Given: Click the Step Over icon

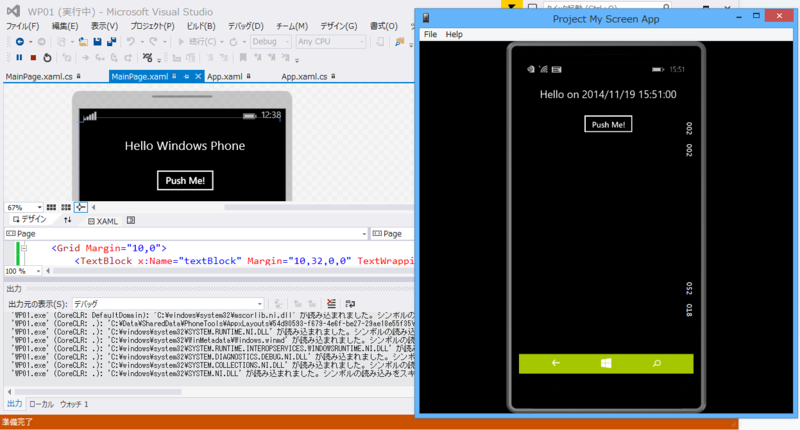Looking at the screenshot, I should click(x=114, y=58).
